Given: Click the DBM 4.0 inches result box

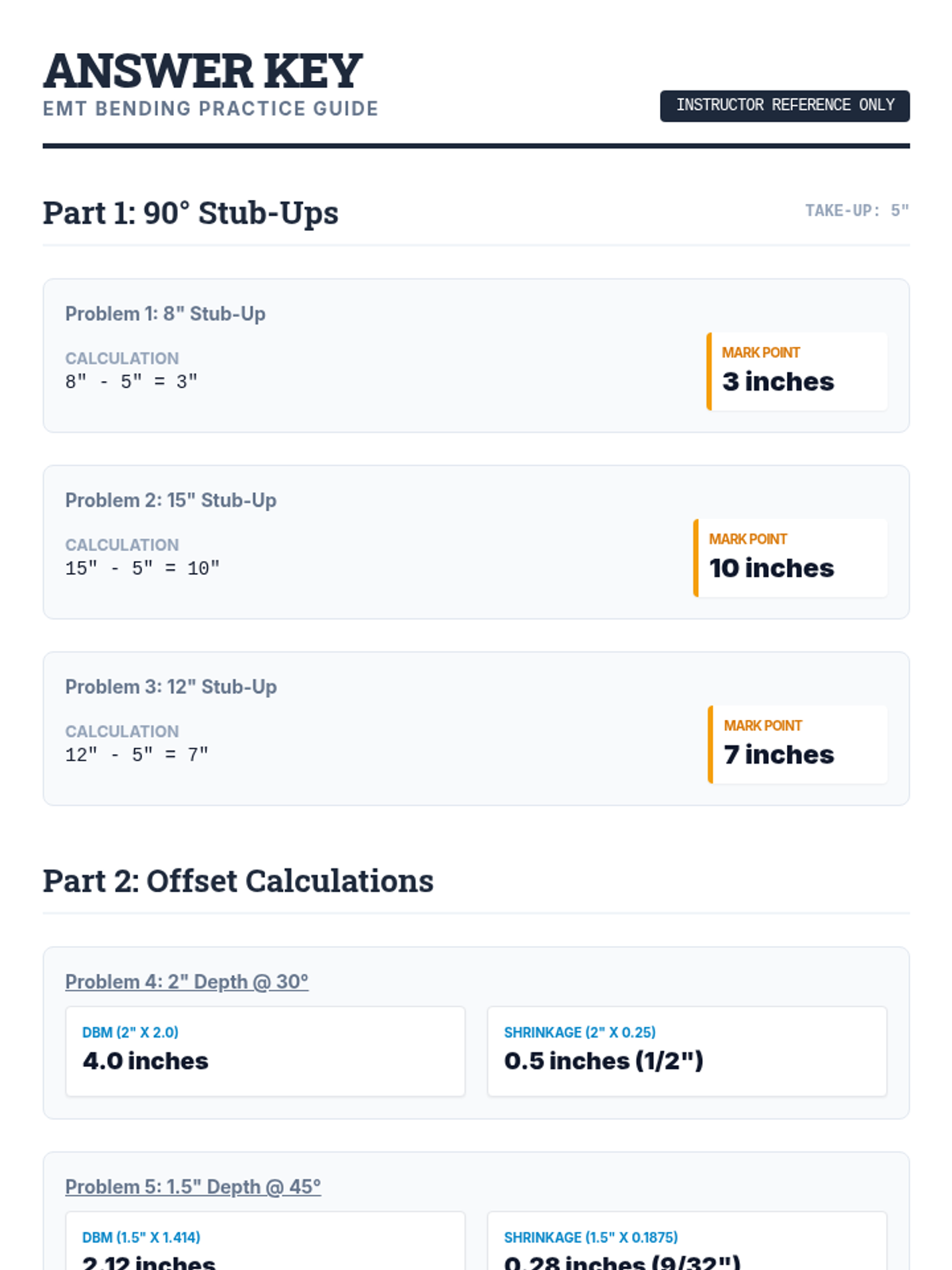Looking at the screenshot, I should pyautogui.click(x=265, y=1051).
